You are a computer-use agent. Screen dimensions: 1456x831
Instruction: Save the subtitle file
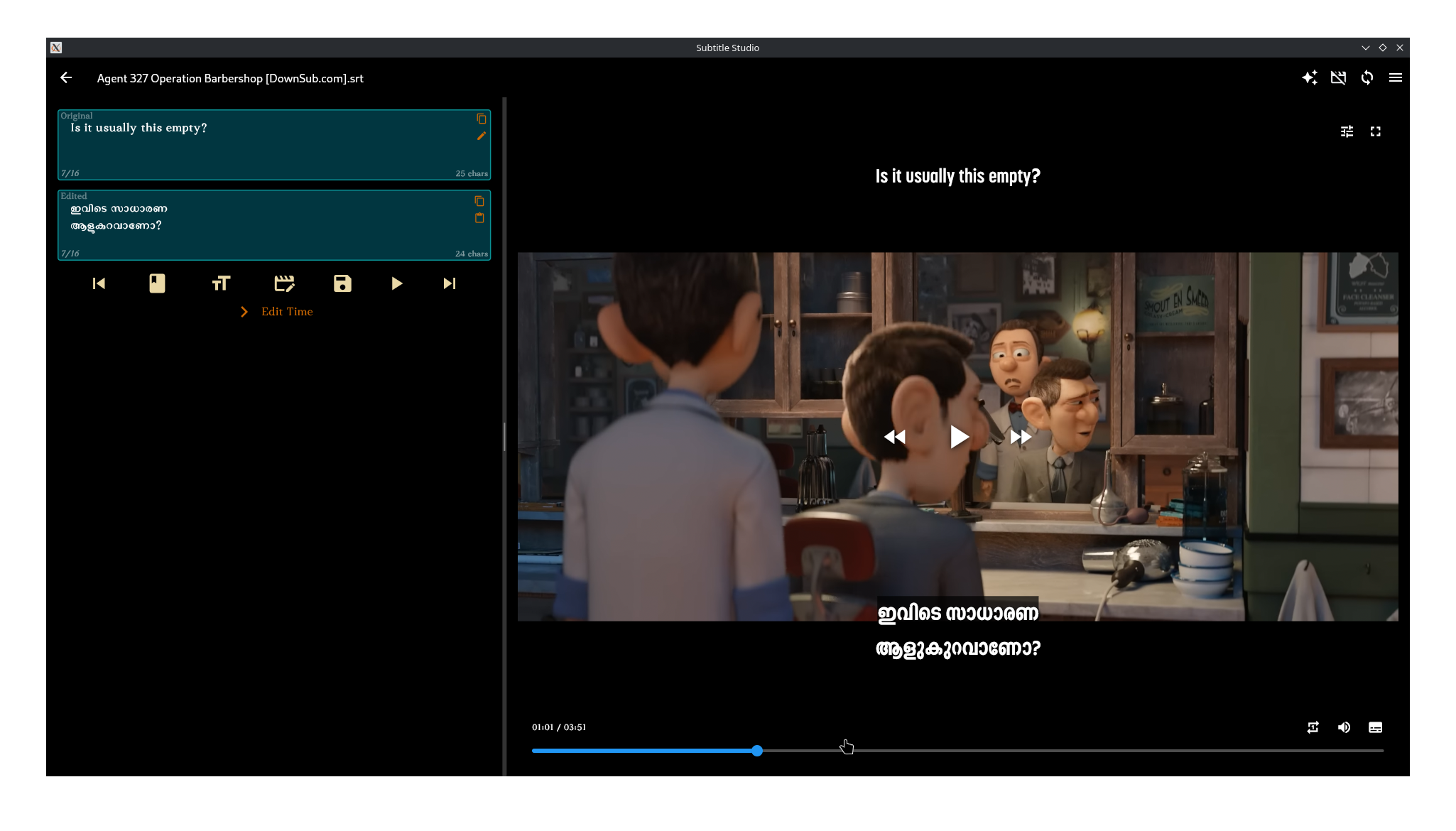342,283
